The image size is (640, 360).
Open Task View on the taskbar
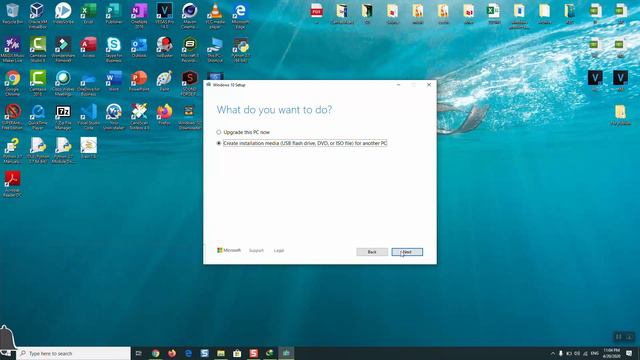[x=138, y=353]
